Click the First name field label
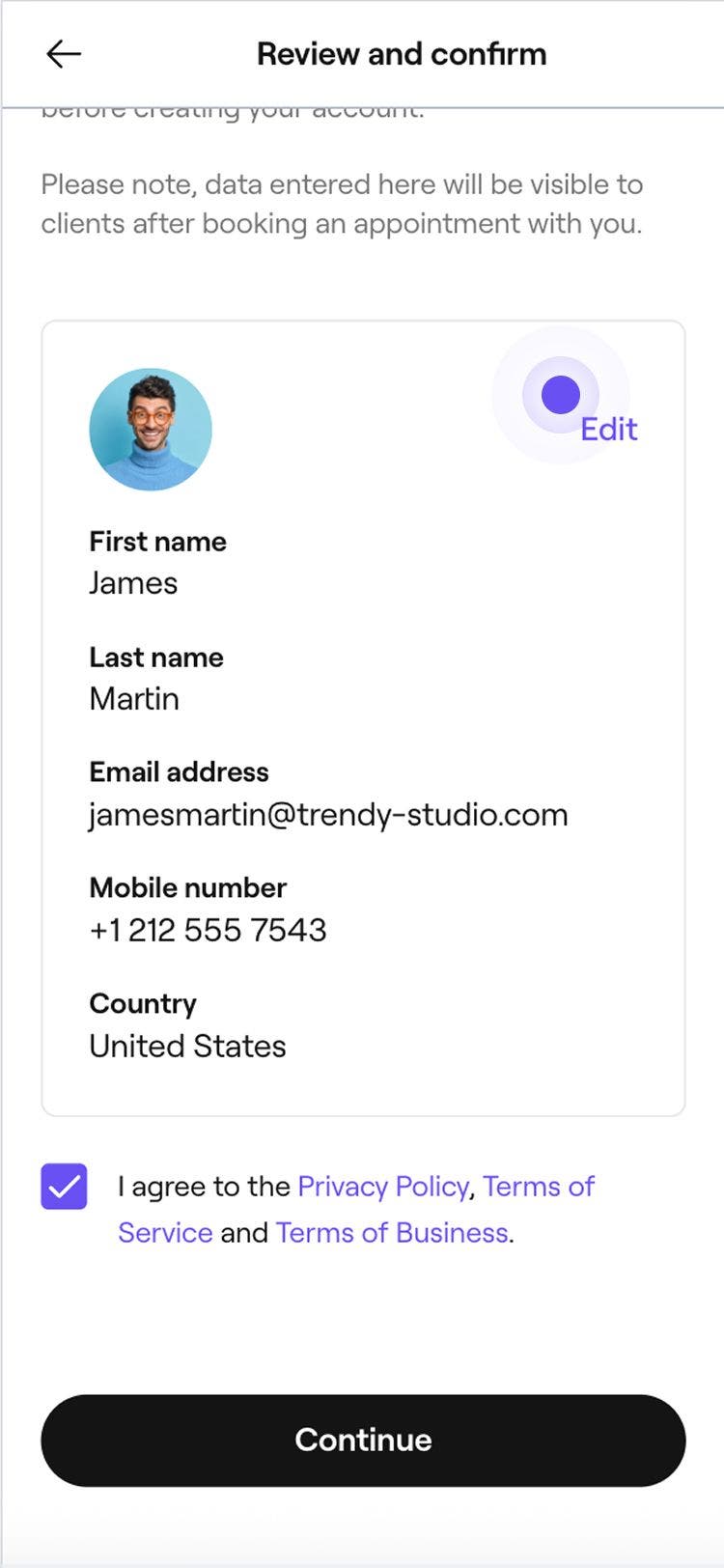724x1568 pixels. click(x=157, y=542)
